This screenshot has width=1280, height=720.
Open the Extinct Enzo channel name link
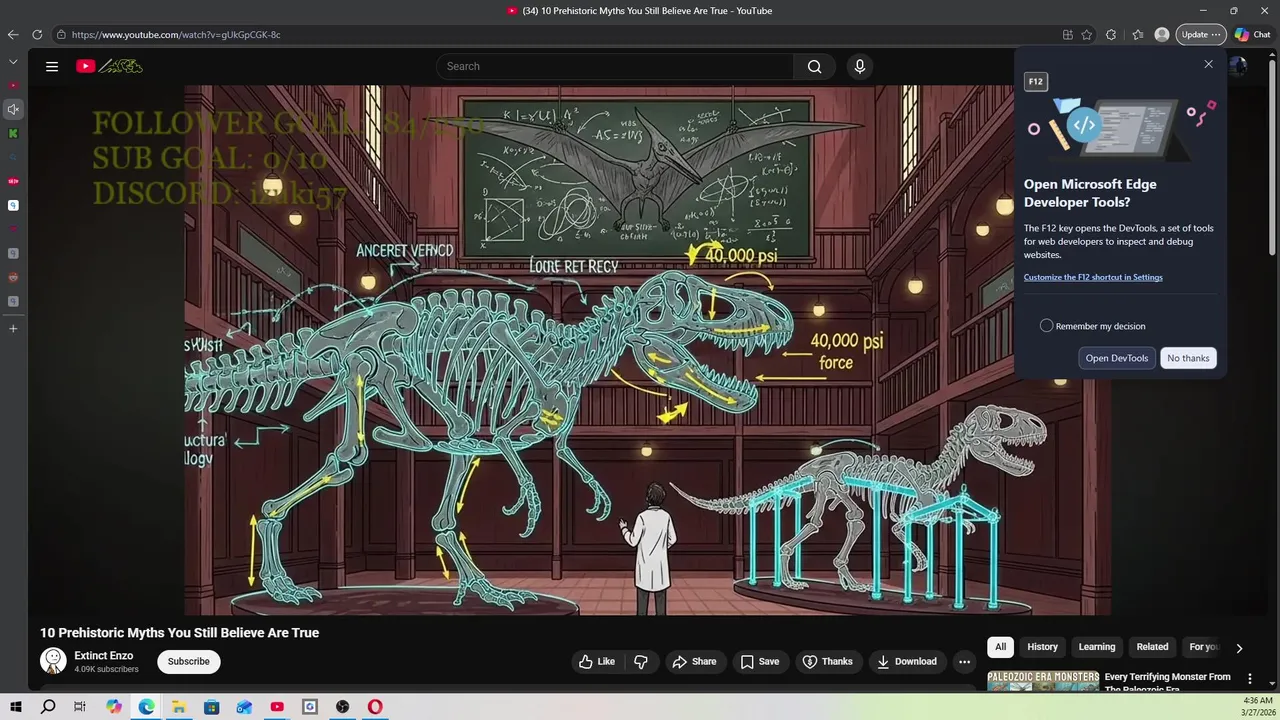103,656
